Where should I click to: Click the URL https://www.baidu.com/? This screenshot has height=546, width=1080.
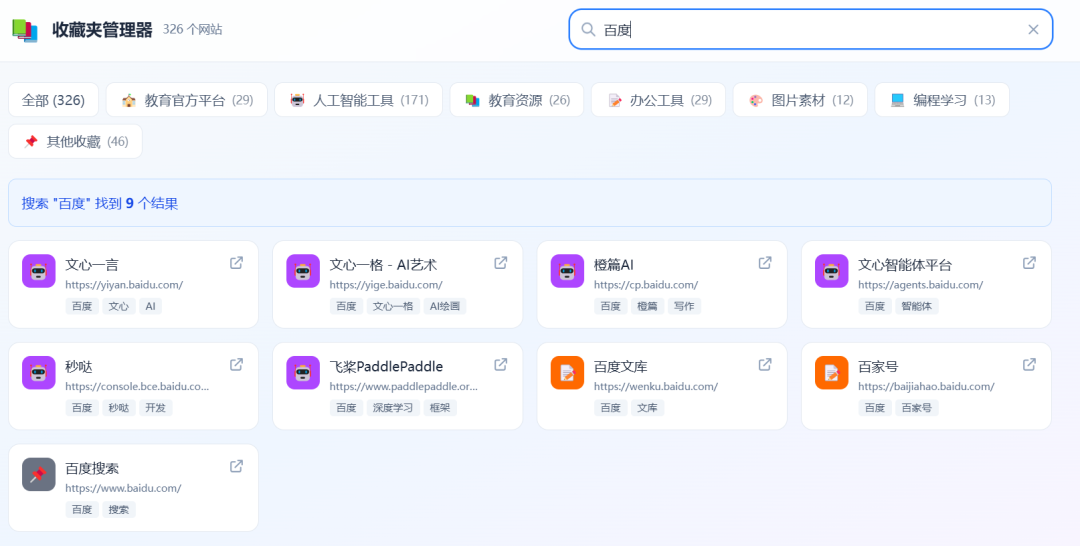pos(123,488)
